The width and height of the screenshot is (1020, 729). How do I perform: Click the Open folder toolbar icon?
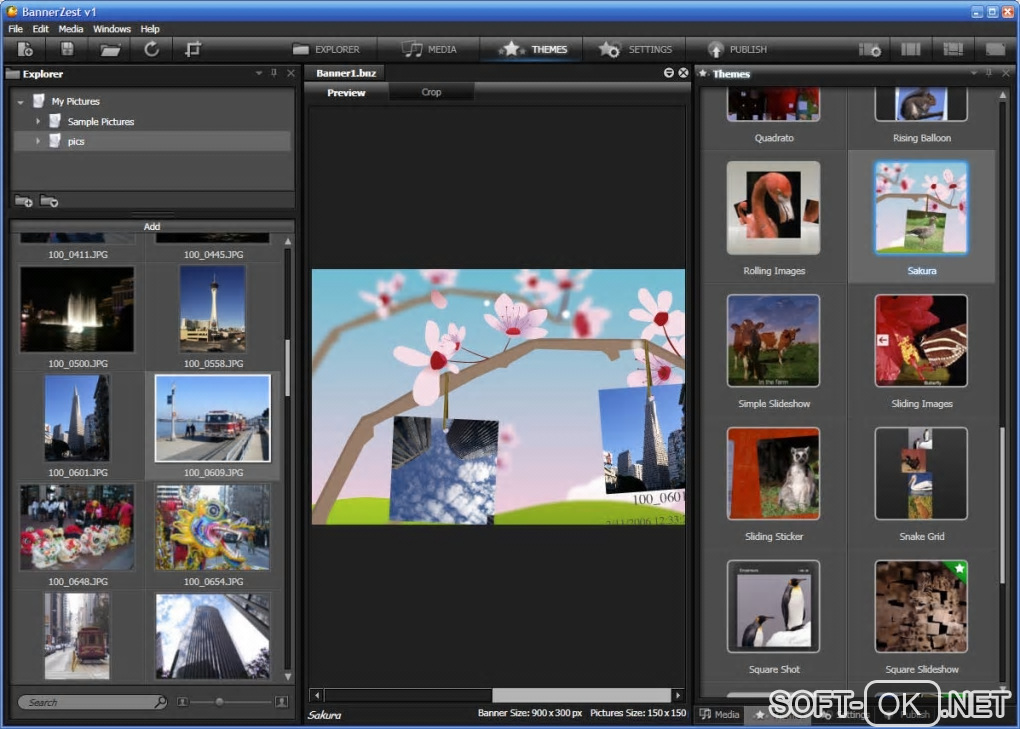point(110,49)
